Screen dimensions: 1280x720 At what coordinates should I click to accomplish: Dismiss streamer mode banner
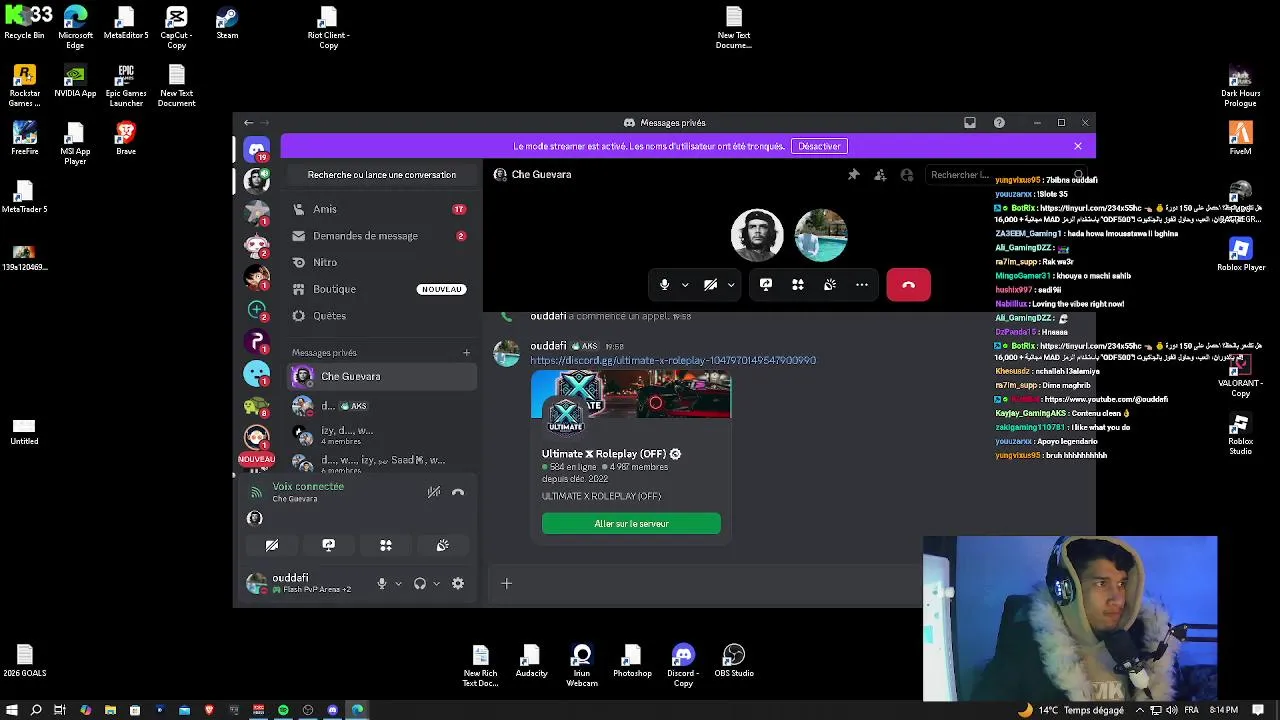1078,146
